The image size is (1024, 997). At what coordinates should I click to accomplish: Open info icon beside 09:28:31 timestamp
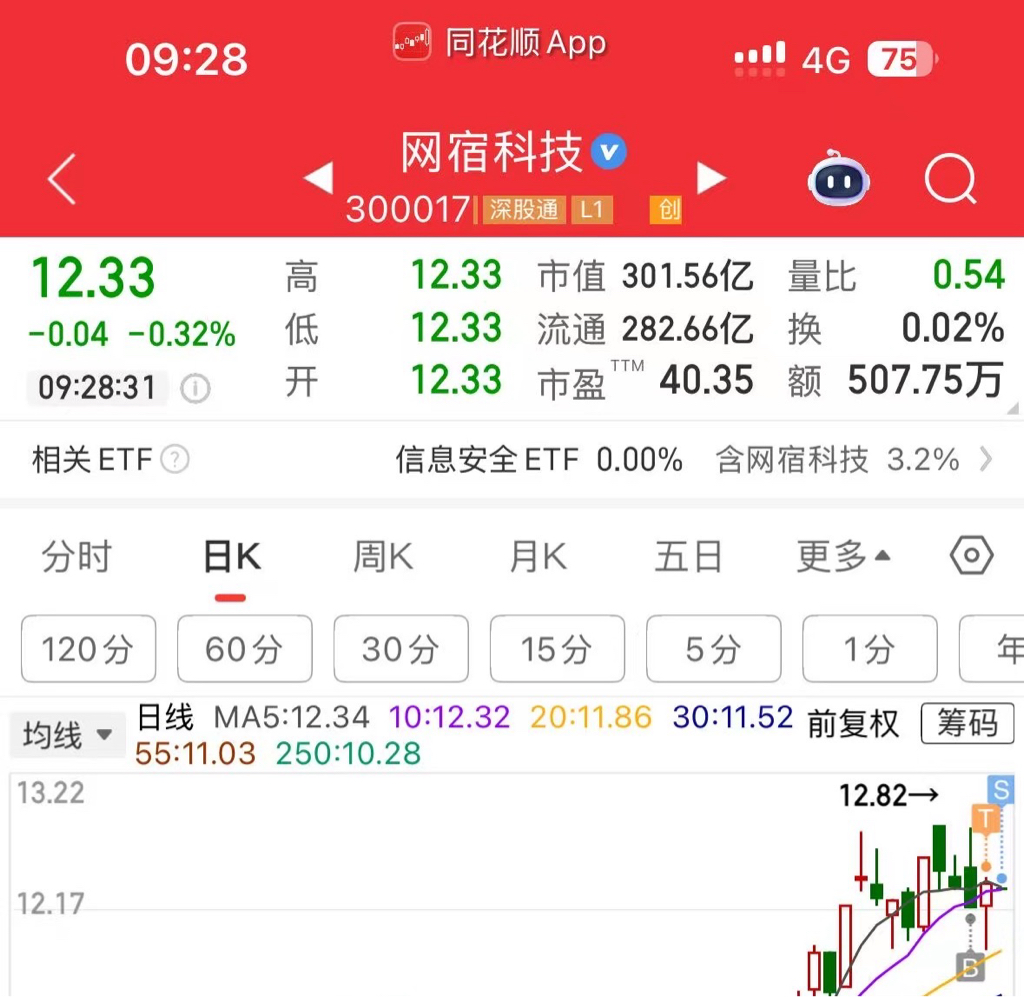tap(195, 388)
